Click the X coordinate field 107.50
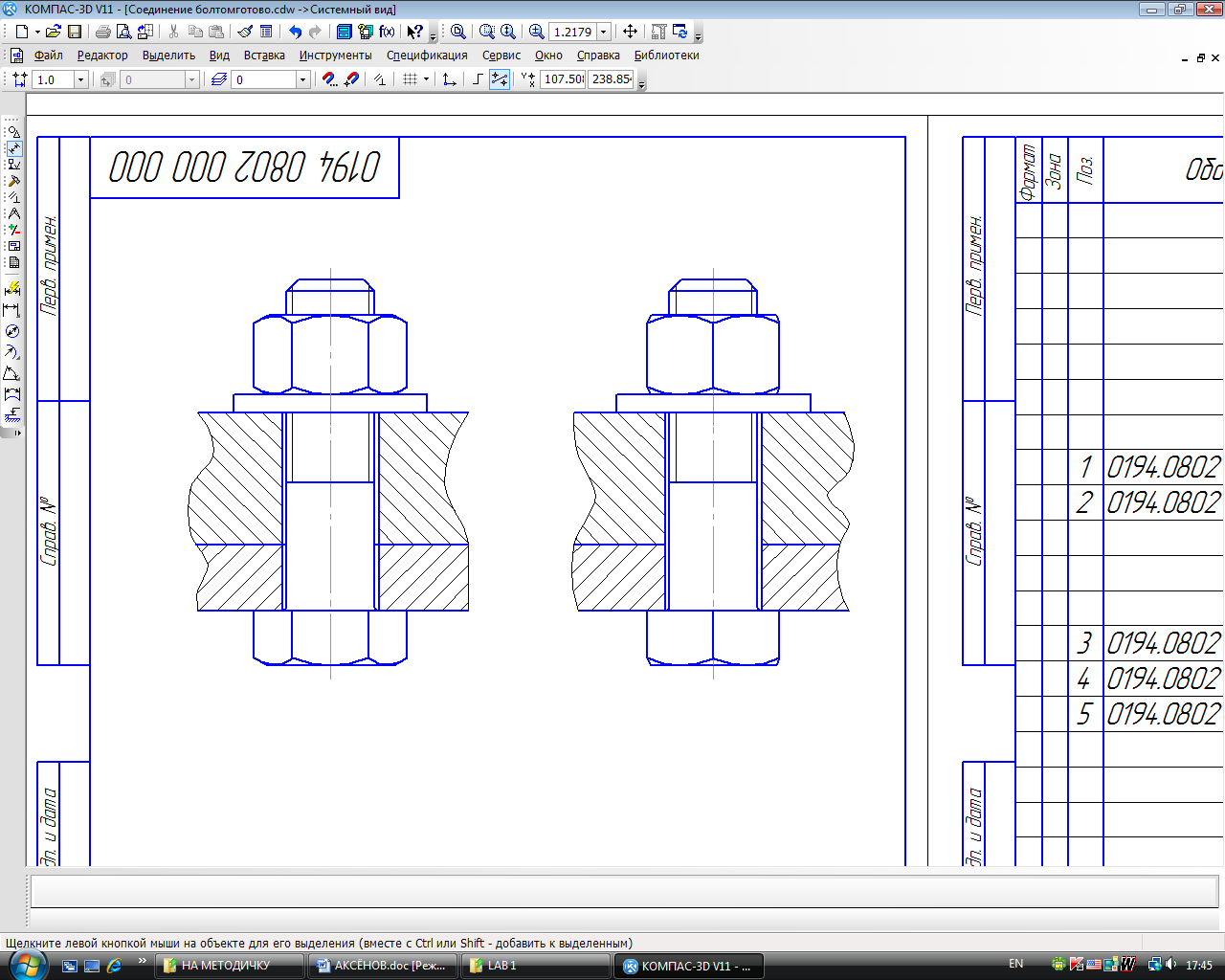Image resolution: width=1225 pixels, height=980 pixels. click(563, 79)
